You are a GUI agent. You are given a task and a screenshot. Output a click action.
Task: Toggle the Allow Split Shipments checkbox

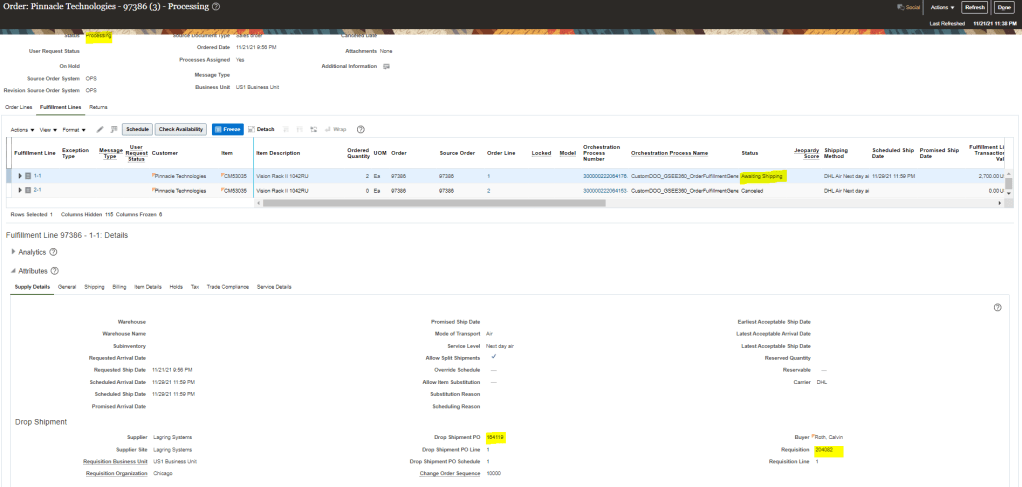(x=494, y=357)
